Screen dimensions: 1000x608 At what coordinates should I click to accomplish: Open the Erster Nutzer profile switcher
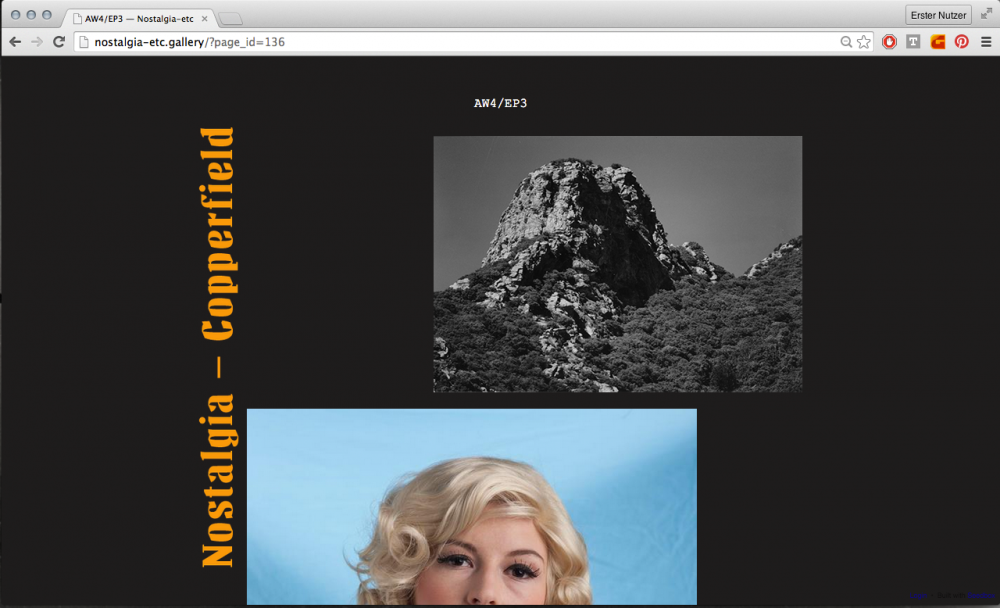click(x=938, y=15)
